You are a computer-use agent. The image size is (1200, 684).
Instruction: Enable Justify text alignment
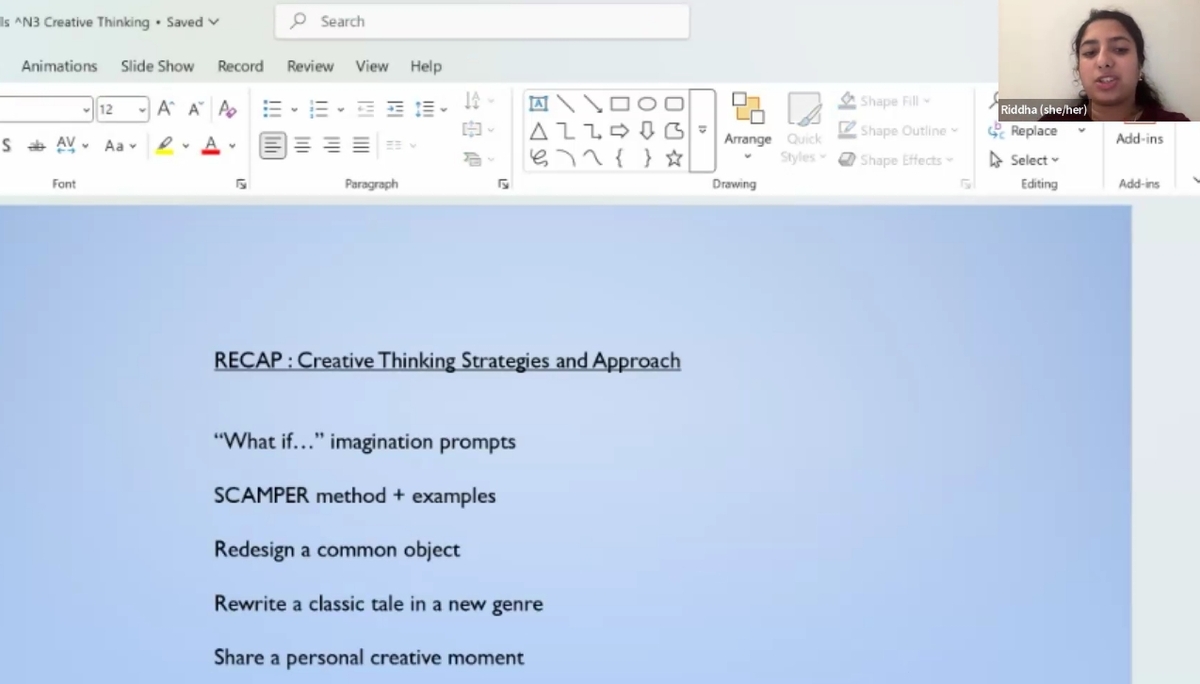pyautogui.click(x=361, y=146)
